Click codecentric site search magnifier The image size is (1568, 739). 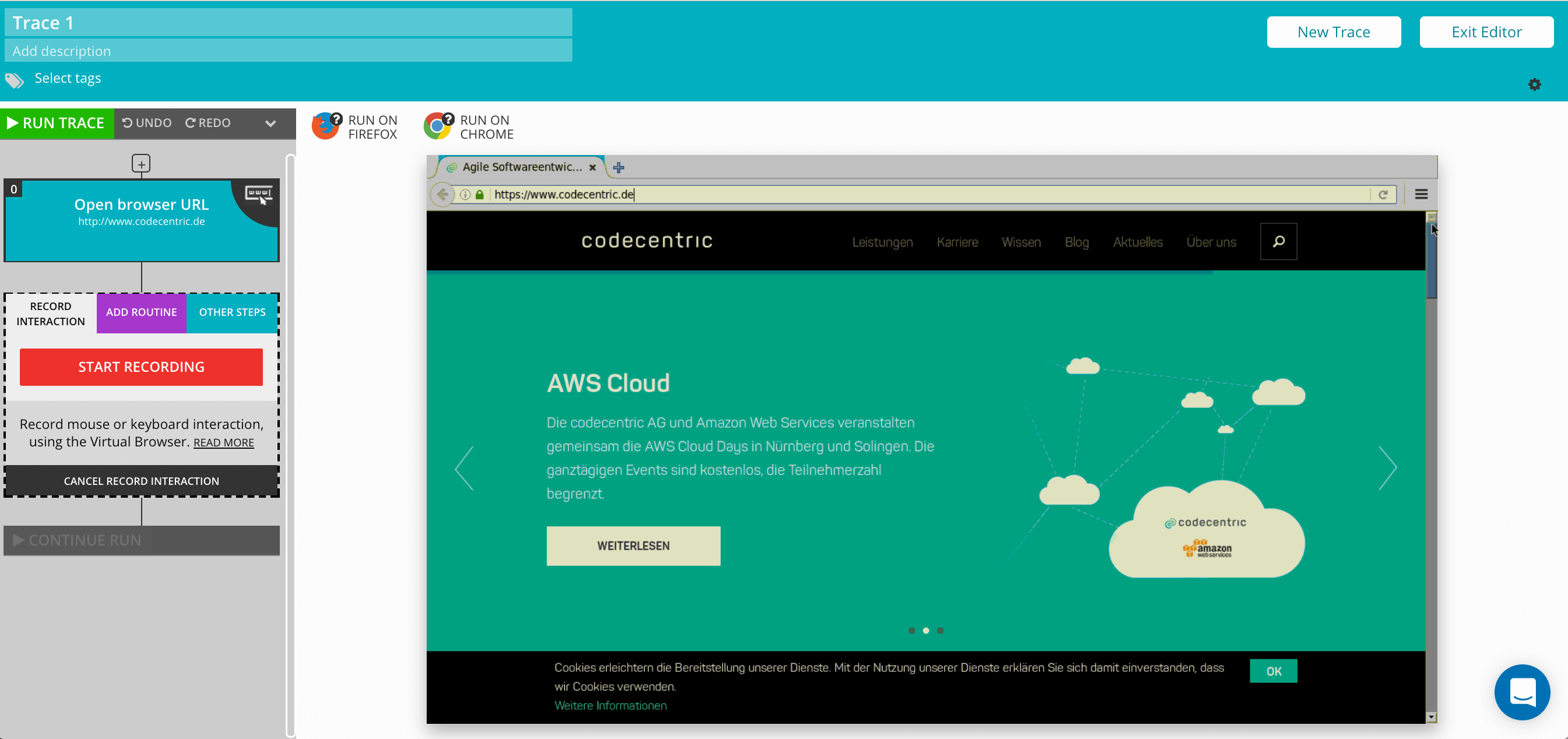click(1278, 242)
